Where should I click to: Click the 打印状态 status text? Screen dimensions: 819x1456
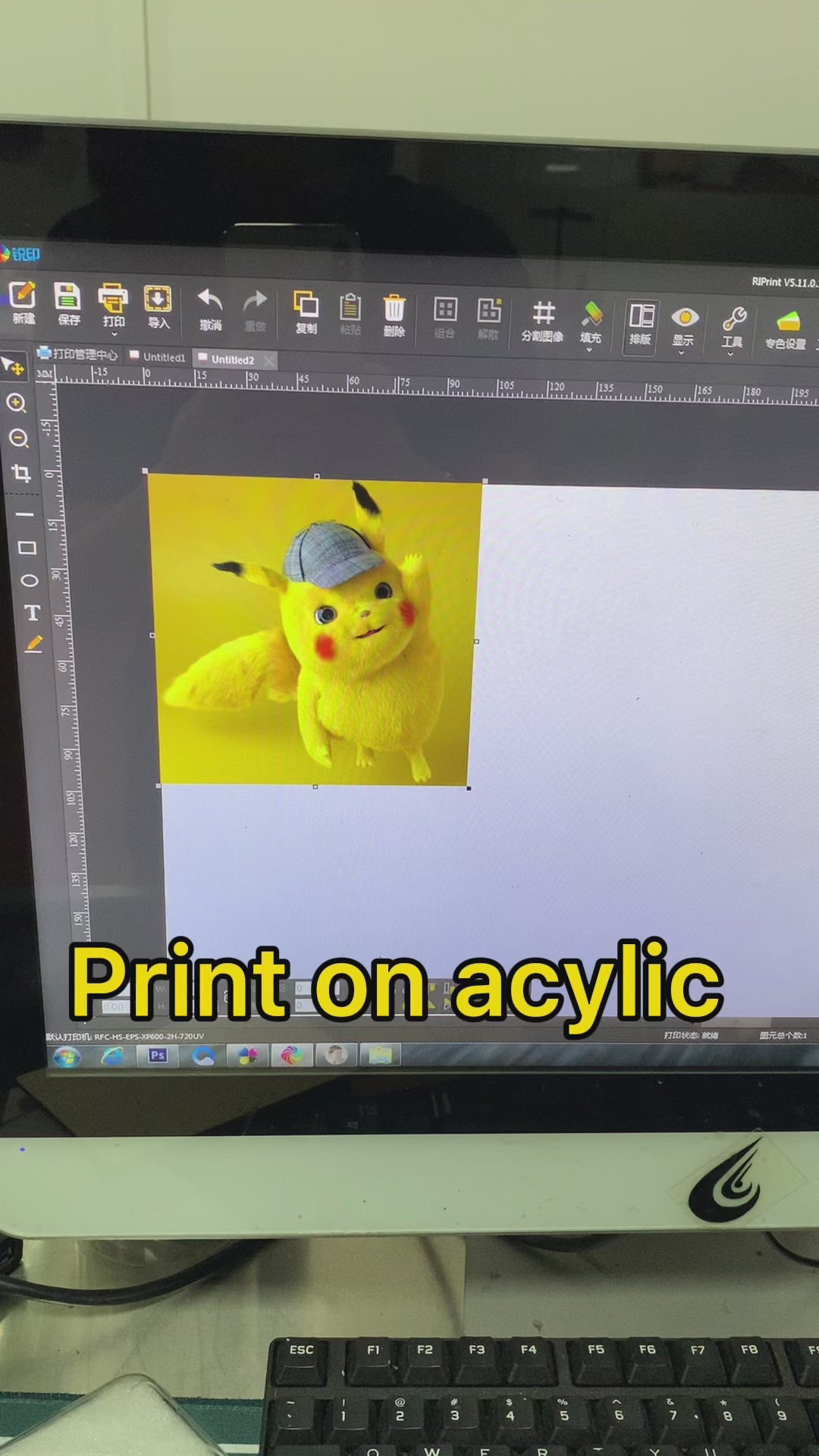click(691, 1035)
